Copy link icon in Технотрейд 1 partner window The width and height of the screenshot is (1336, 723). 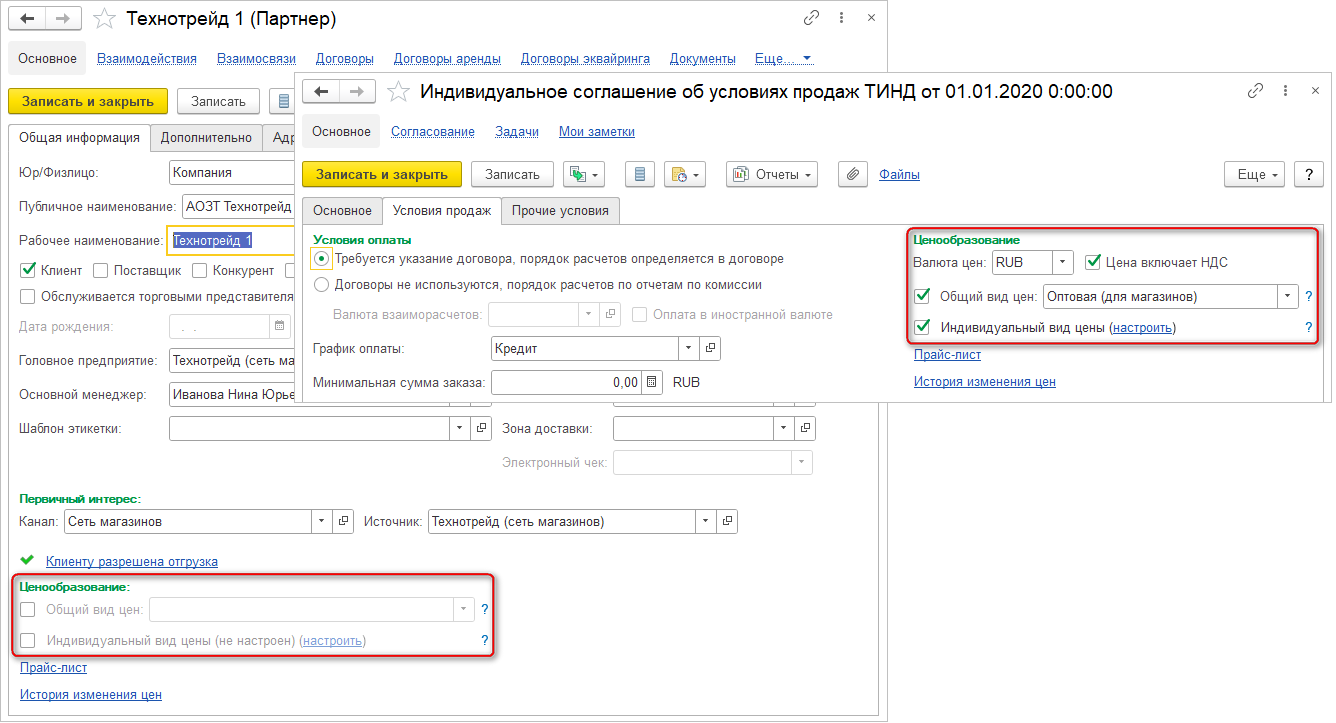[x=811, y=18]
